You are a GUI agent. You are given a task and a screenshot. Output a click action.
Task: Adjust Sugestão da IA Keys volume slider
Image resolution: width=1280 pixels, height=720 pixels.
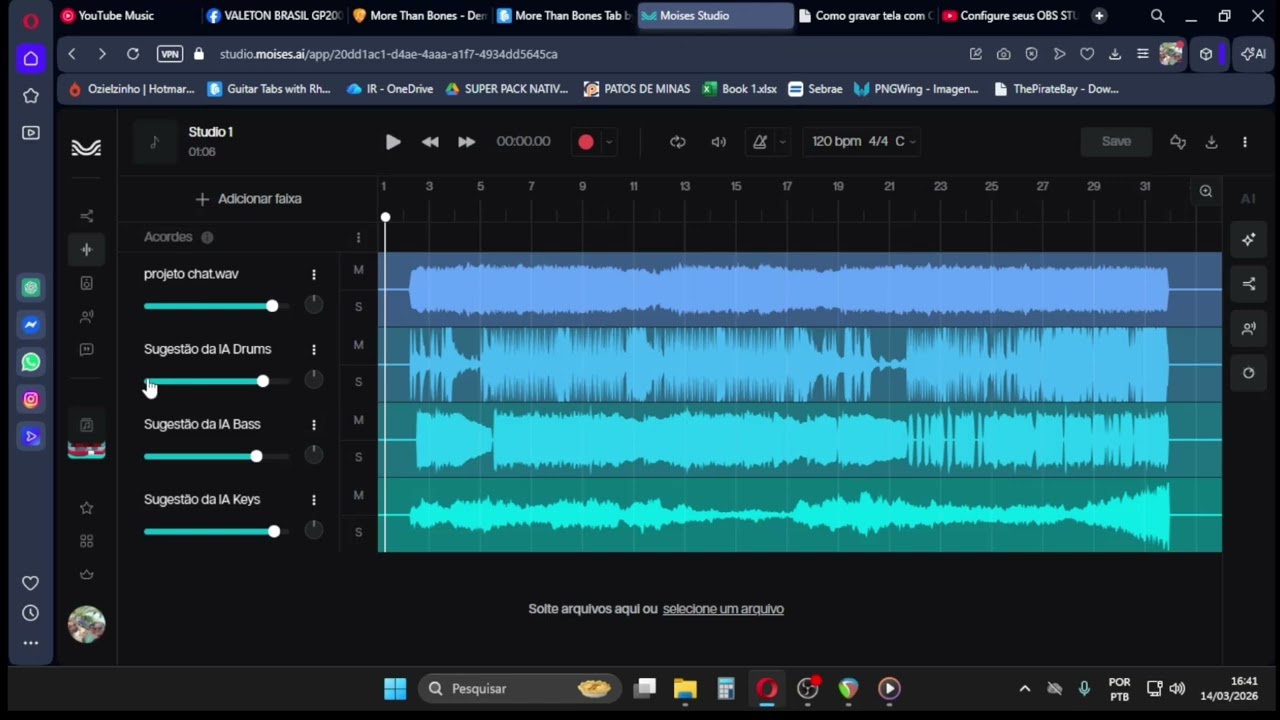(216, 531)
